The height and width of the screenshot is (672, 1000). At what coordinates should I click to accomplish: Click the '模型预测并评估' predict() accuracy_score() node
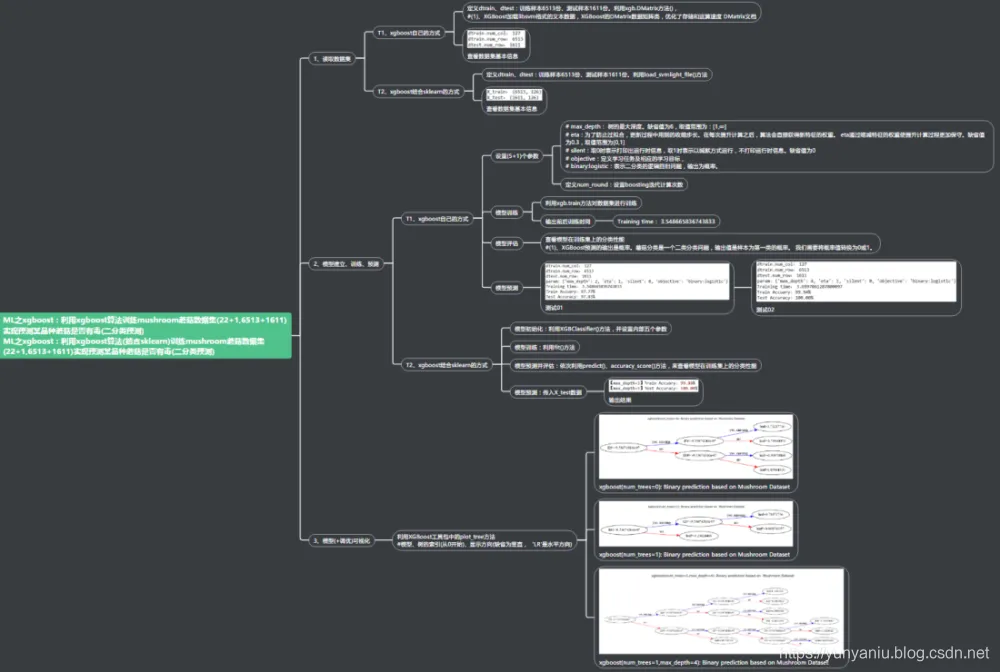[635, 365]
